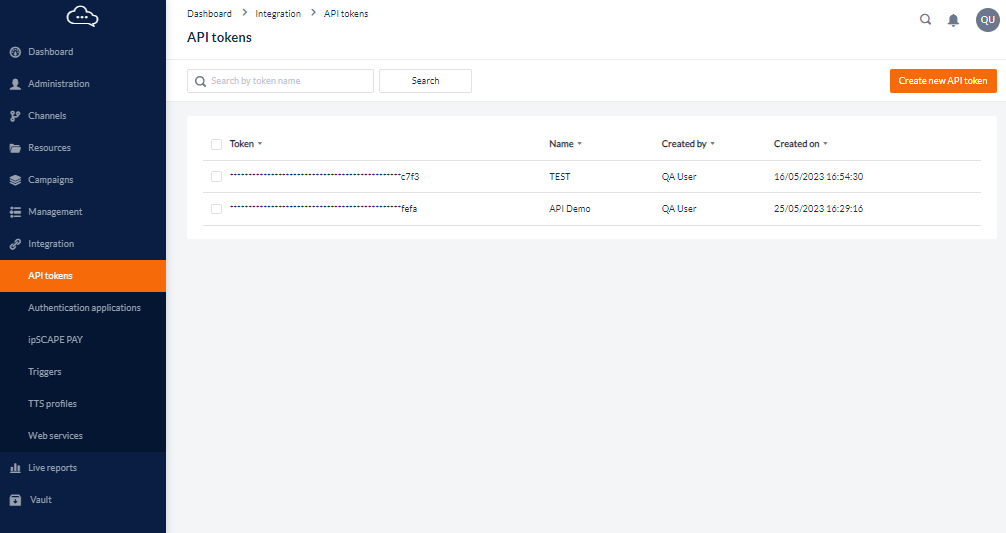Click the Dashboard gauge icon in sidebar
The height and width of the screenshot is (533, 1006).
pos(15,52)
